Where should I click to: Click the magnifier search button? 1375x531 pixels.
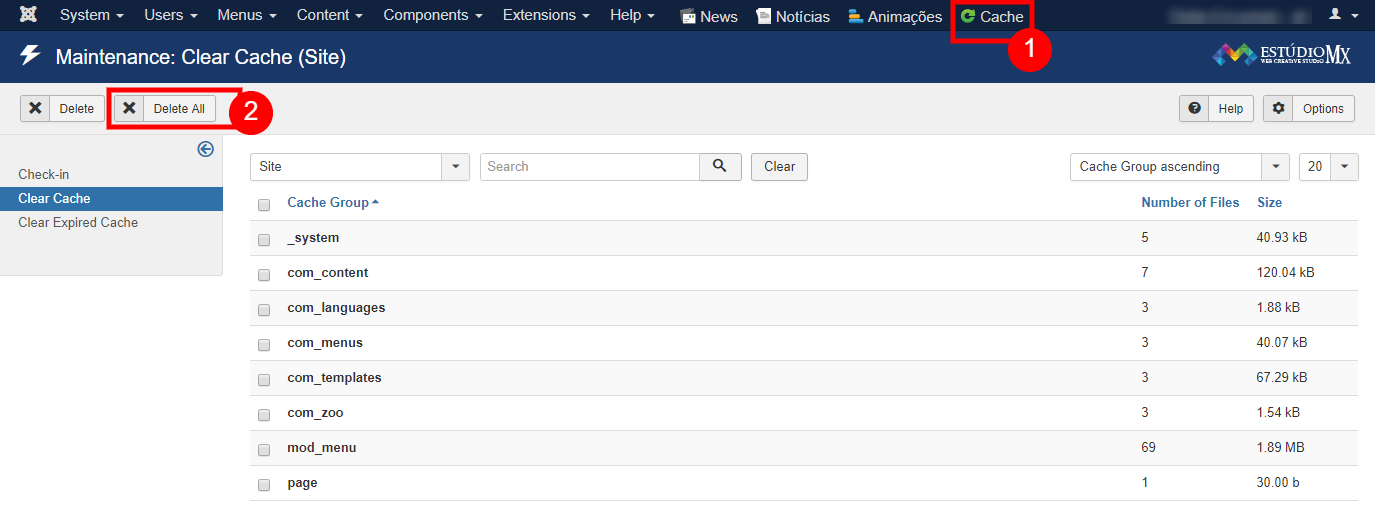(x=720, y=167)
